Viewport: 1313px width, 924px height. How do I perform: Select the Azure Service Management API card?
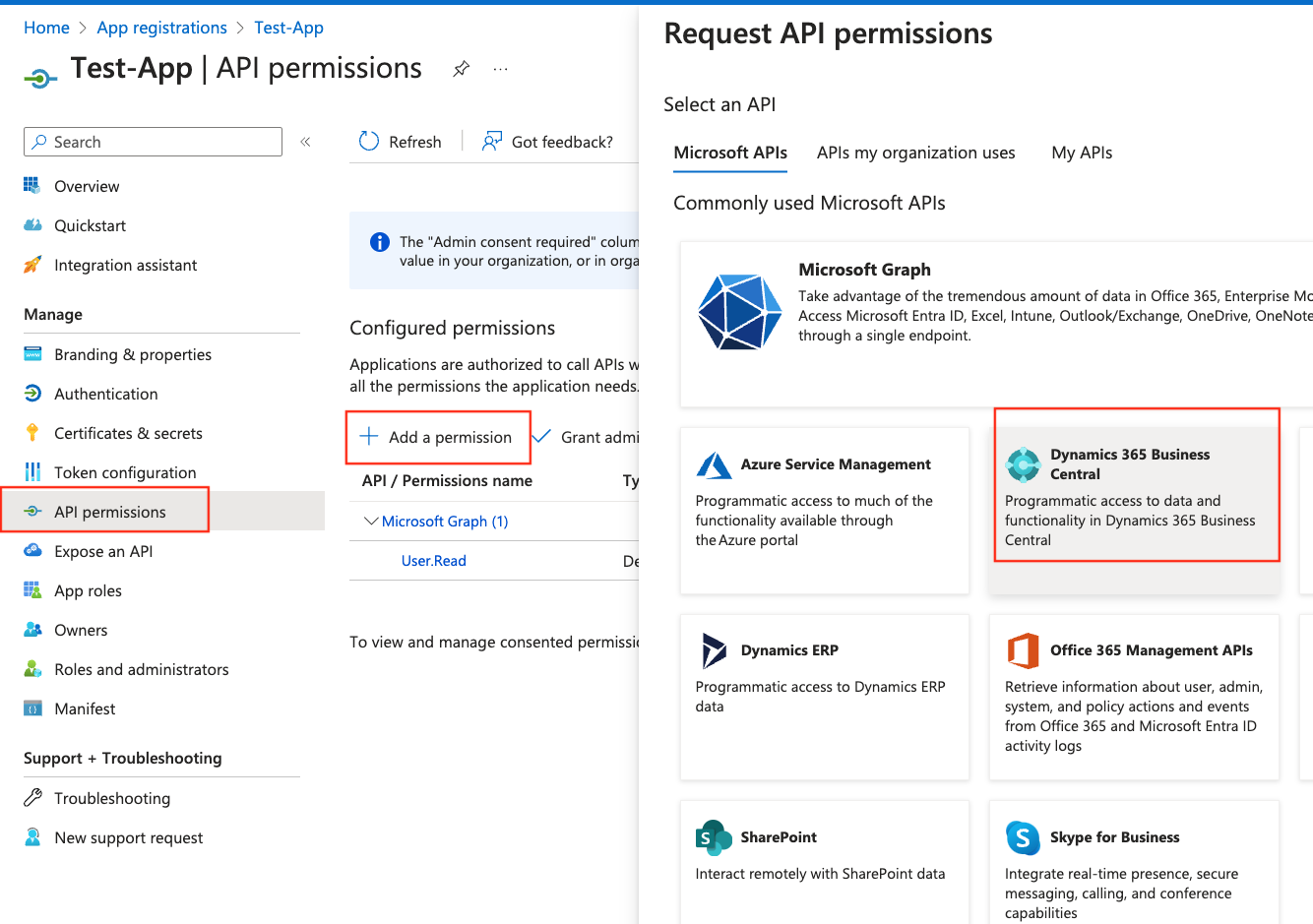point(825,511)
